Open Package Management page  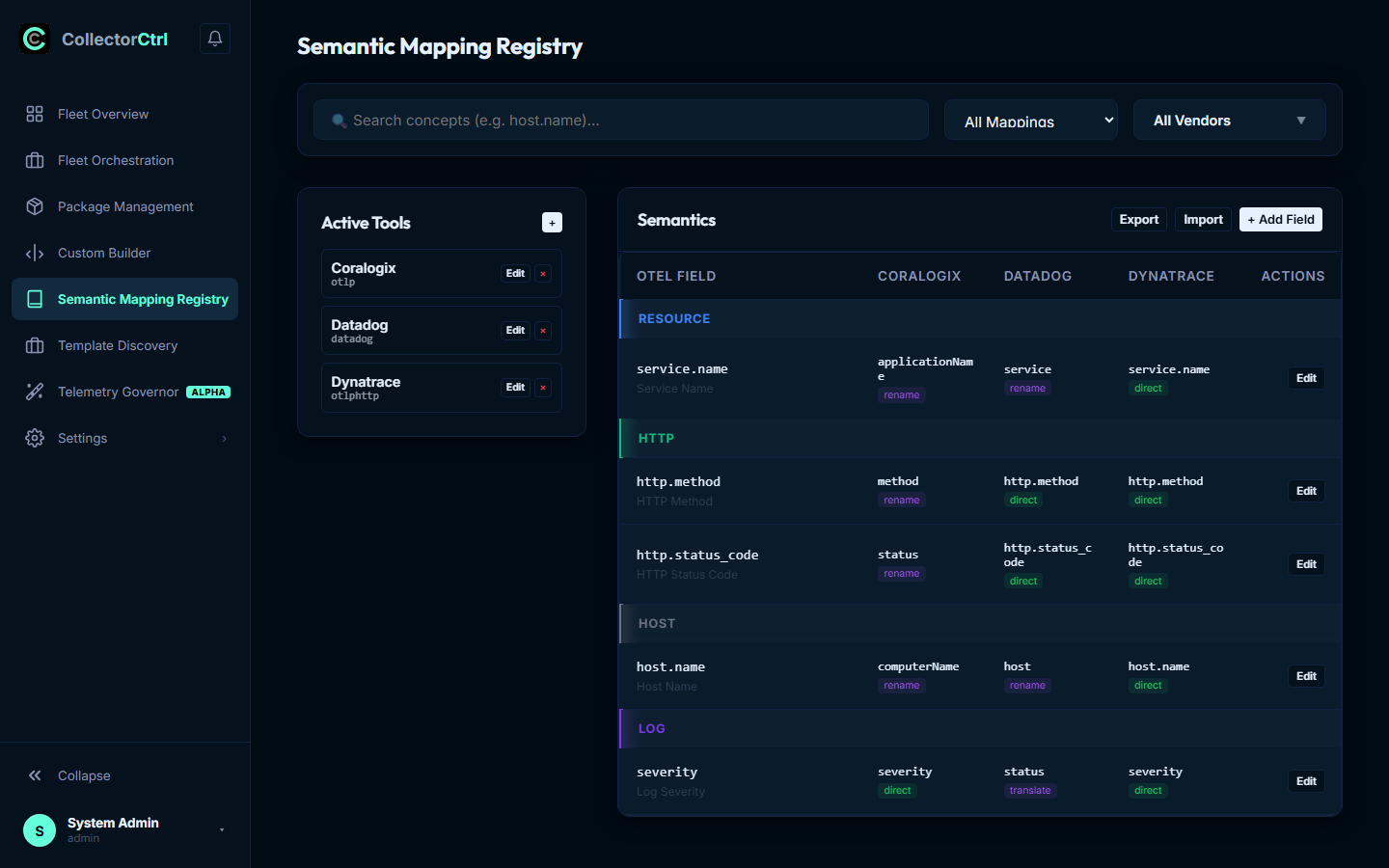[125, 206]
